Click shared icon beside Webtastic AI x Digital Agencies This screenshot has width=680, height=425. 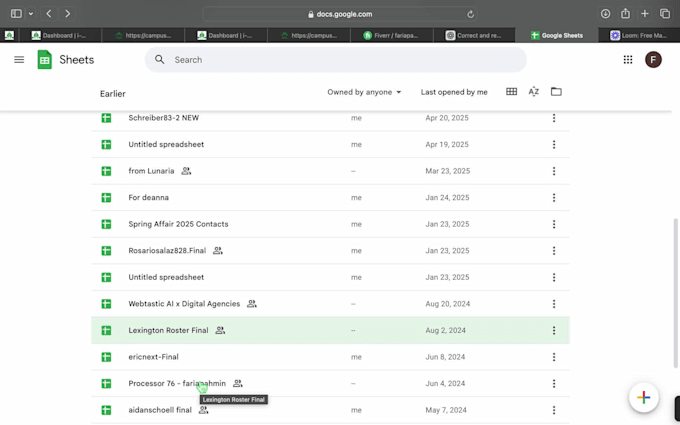pyautogui.click(x=252, y=304)
